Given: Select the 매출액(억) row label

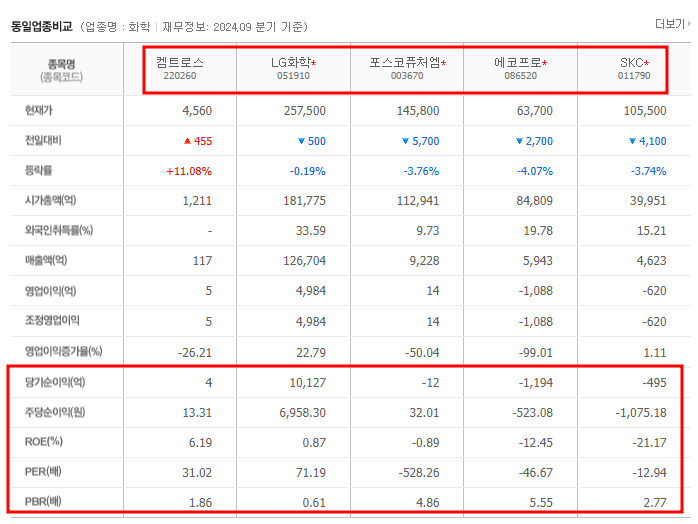Looking at the screenshot, I should tap(46, 260).
